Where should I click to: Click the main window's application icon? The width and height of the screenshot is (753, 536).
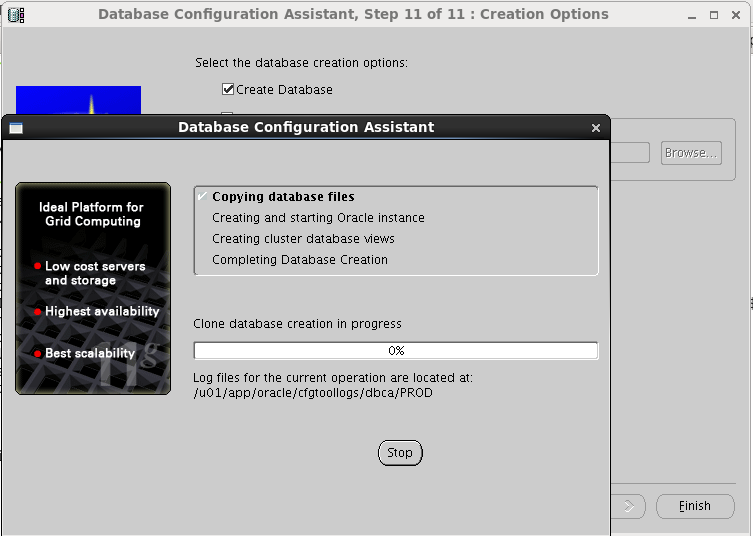(16, 14)
